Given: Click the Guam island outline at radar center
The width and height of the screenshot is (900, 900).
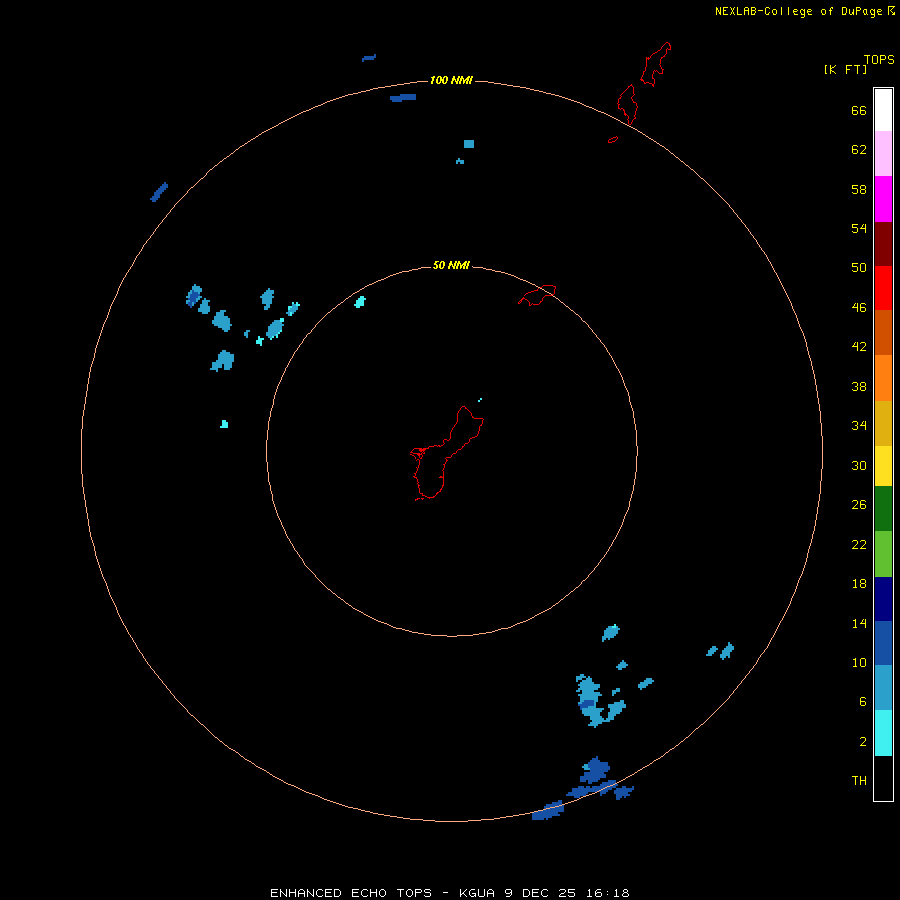Looking at the screenshot, I should click(x=447, y=453).
